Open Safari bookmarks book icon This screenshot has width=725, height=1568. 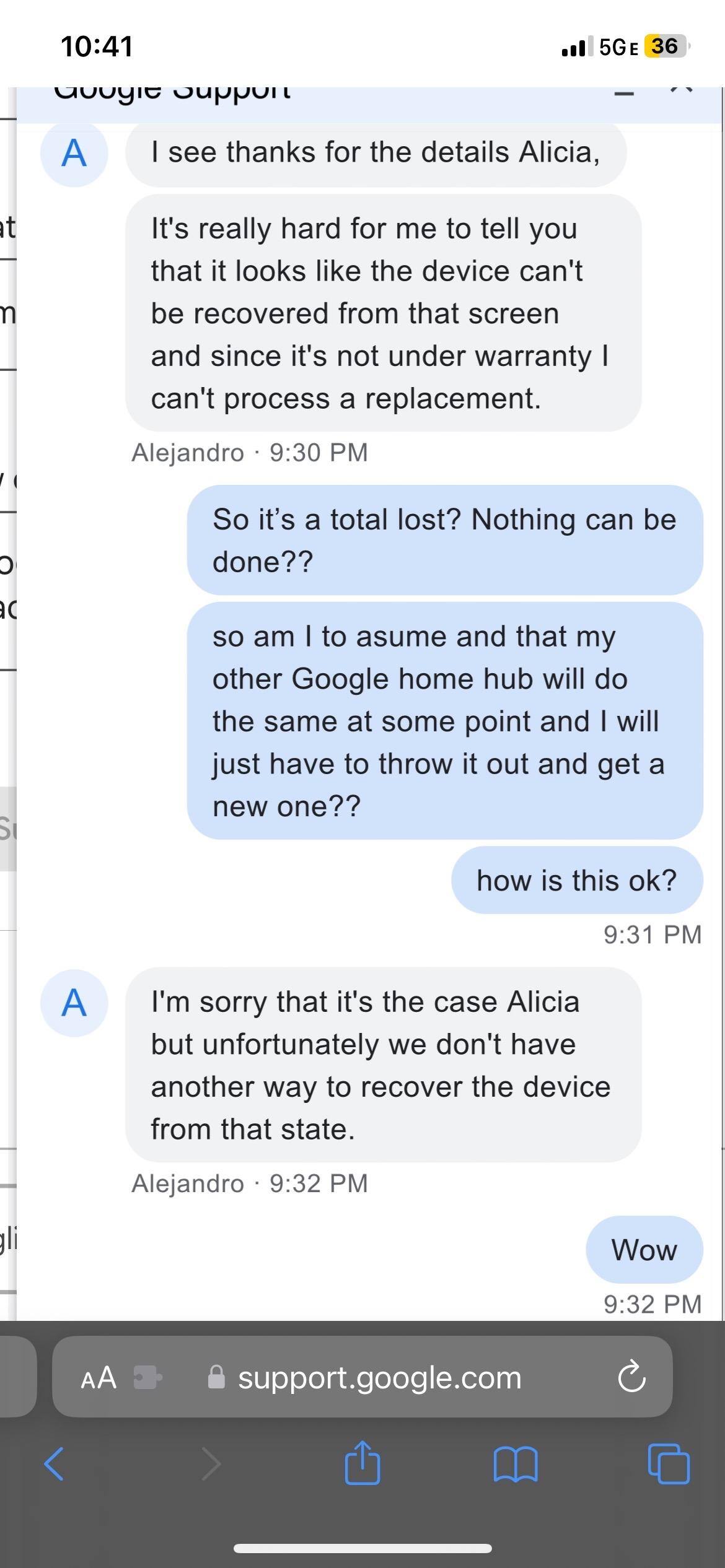[516, 1464]
